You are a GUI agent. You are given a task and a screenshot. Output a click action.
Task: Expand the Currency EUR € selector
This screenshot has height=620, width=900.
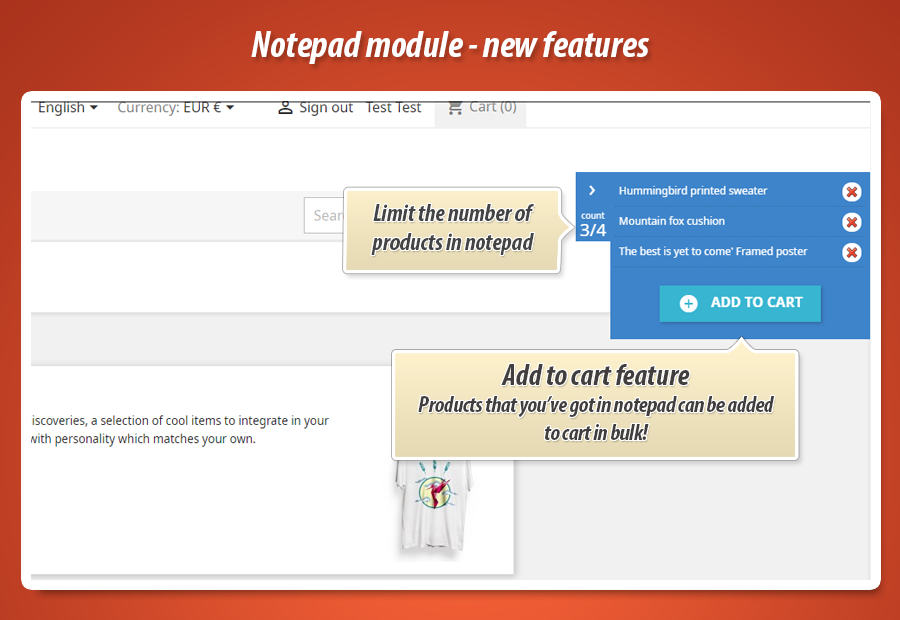click(x=175, y=107)
